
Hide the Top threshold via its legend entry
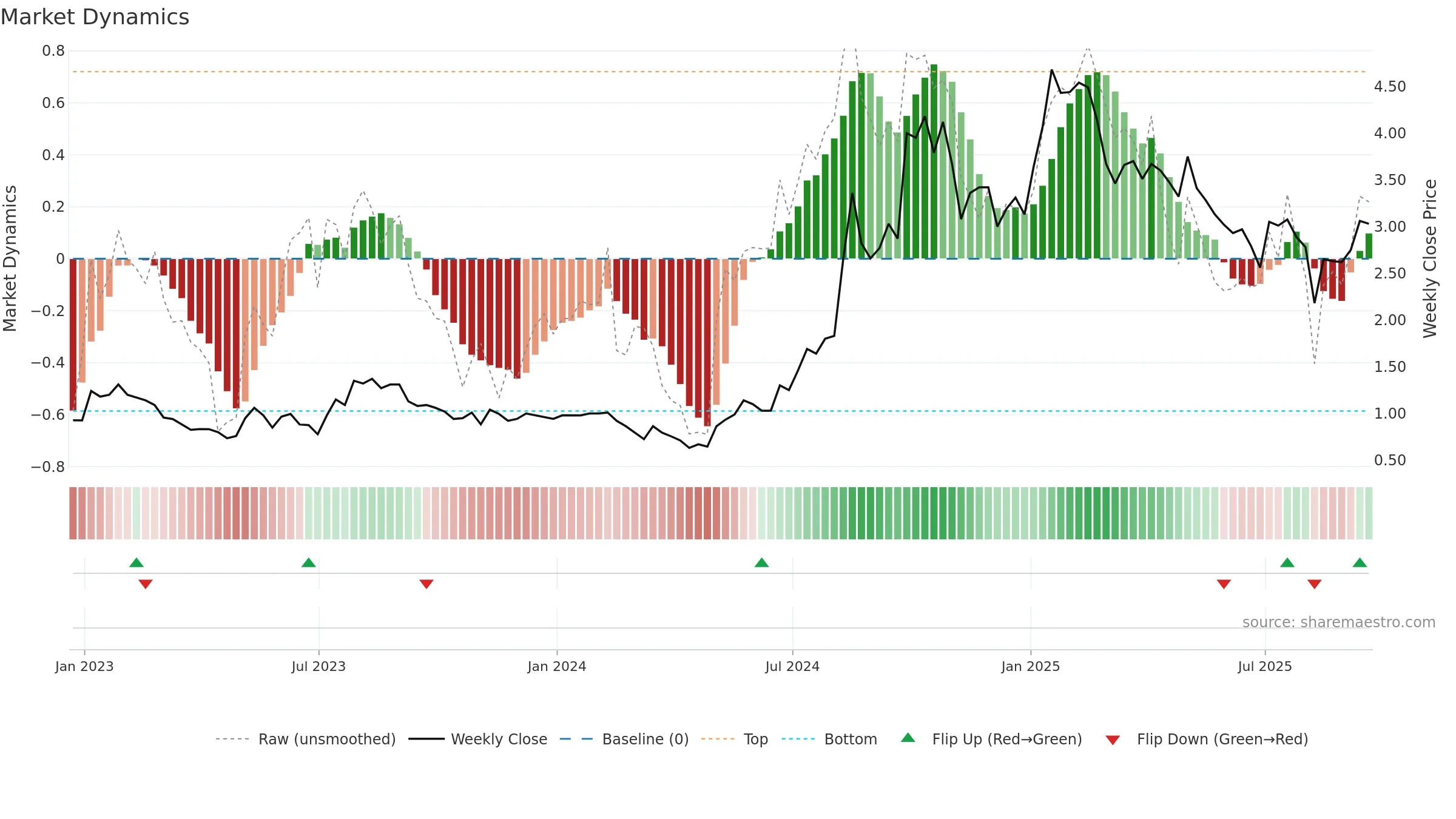click(x=735, y=740)
